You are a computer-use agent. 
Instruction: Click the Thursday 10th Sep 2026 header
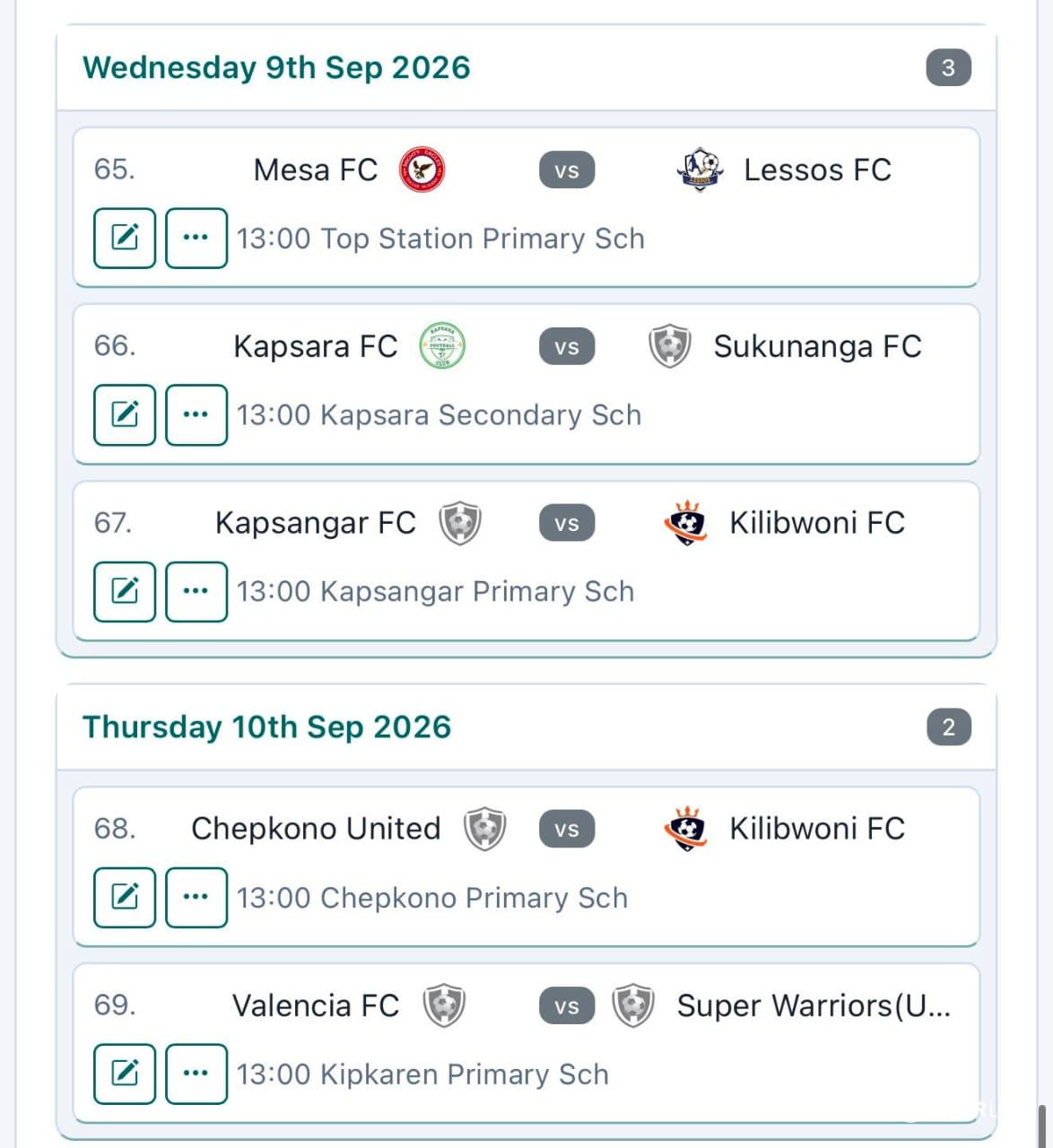pyautogui.click(x=266, y=726)
